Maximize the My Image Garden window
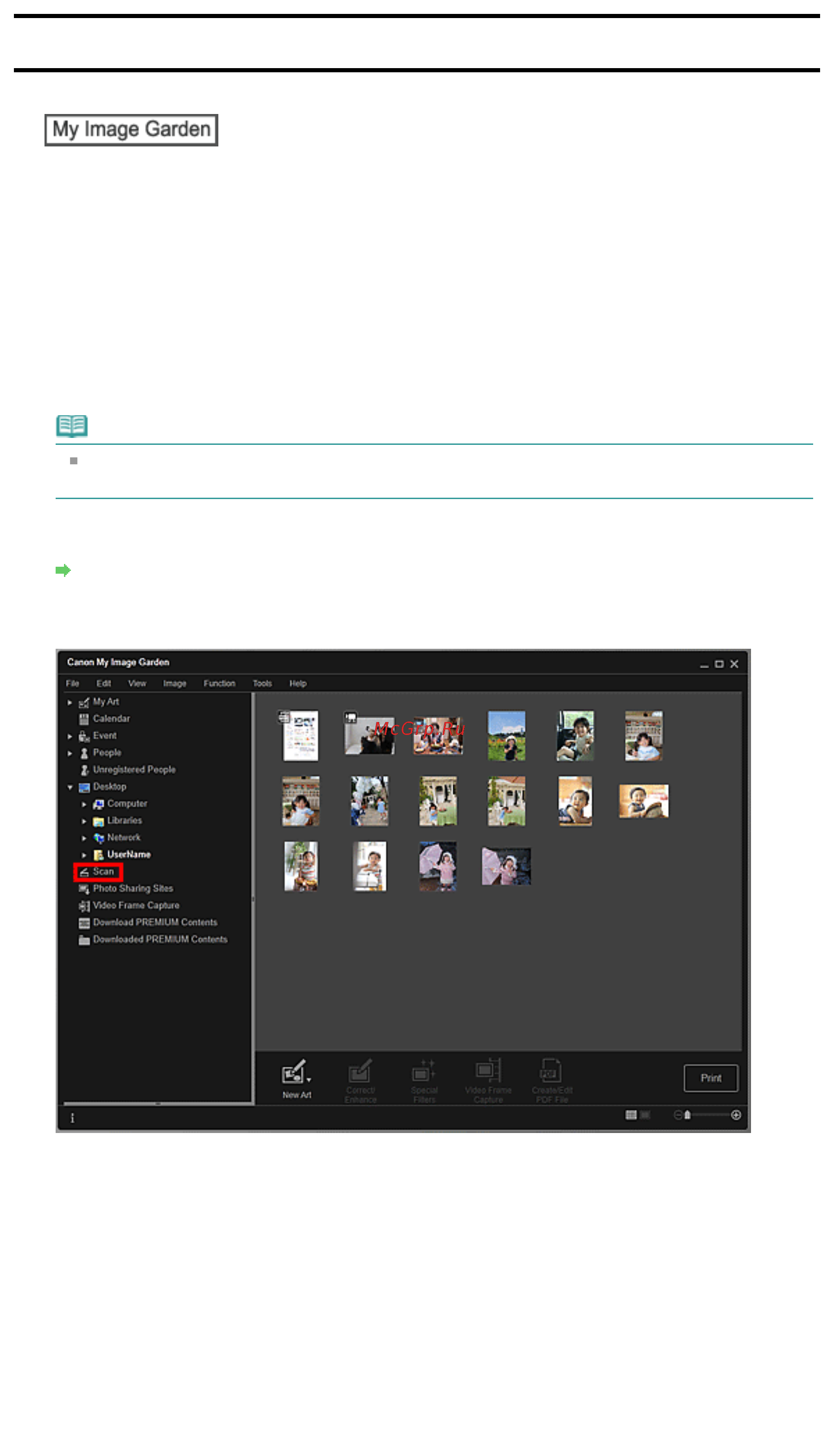 pyautogui.click(x=719, y=664)
